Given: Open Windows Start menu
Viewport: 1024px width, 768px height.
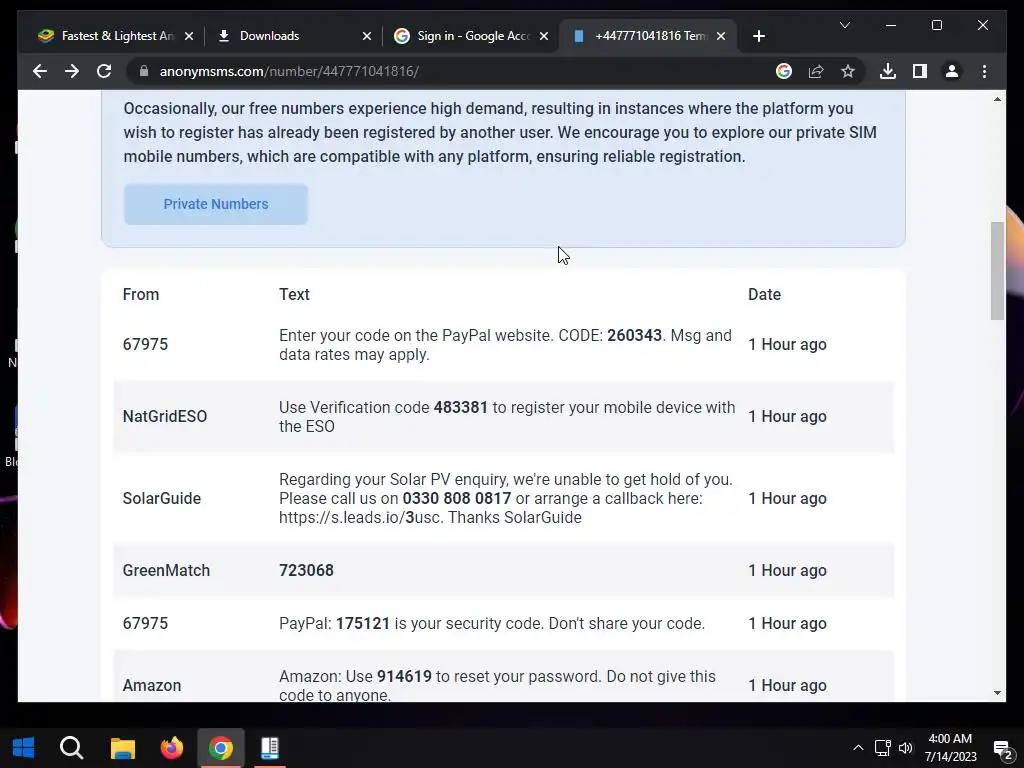Looking at the screenshot, I should 24,748.
